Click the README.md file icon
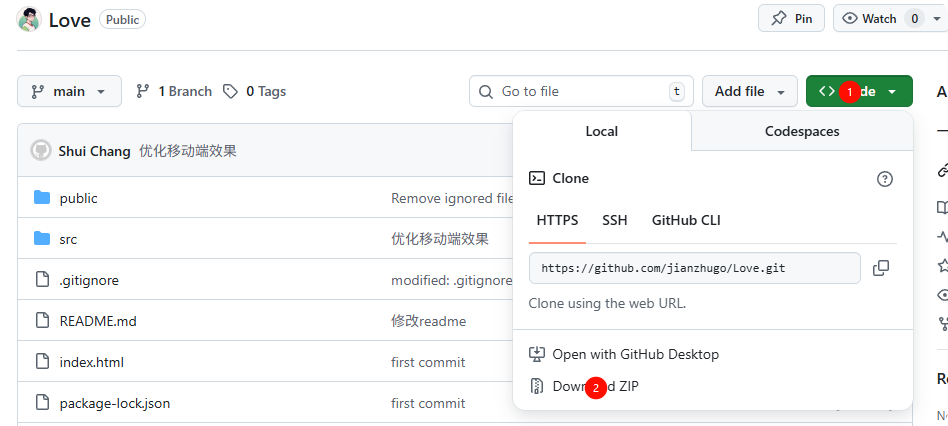This screenshot has height=426, width=948. point(42,321)
